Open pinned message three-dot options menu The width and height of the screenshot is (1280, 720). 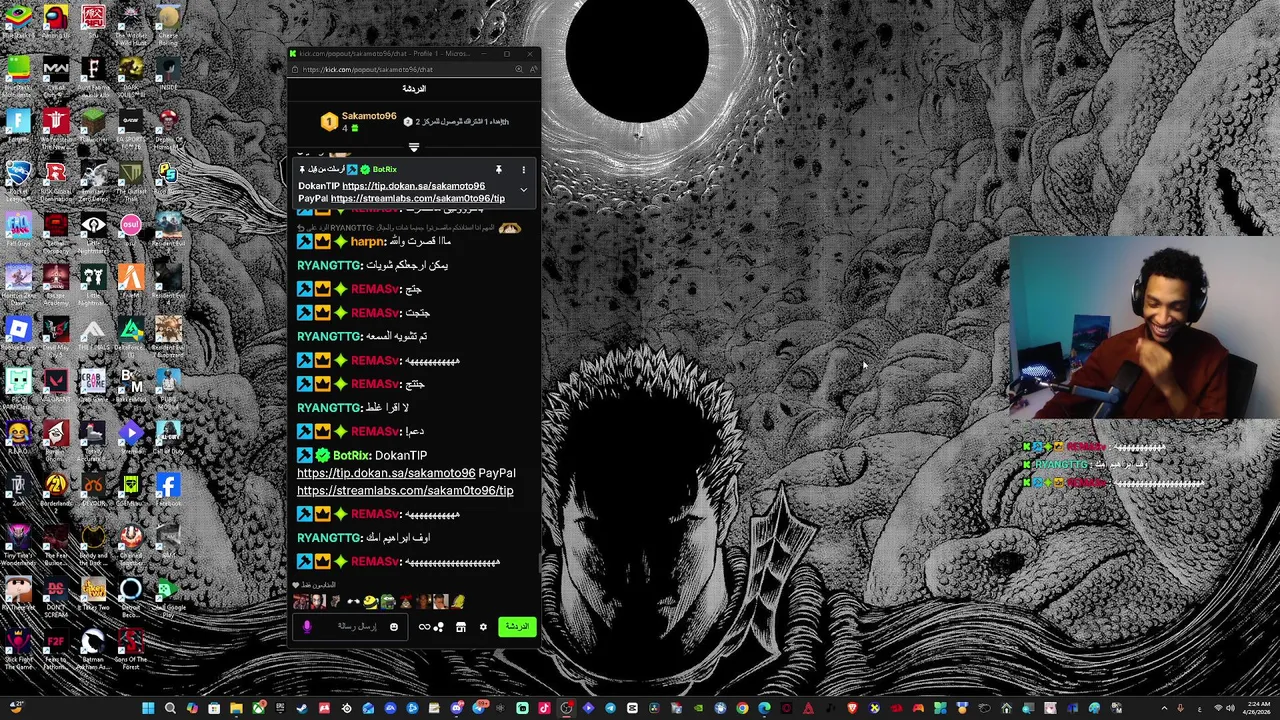coord(523,170)
